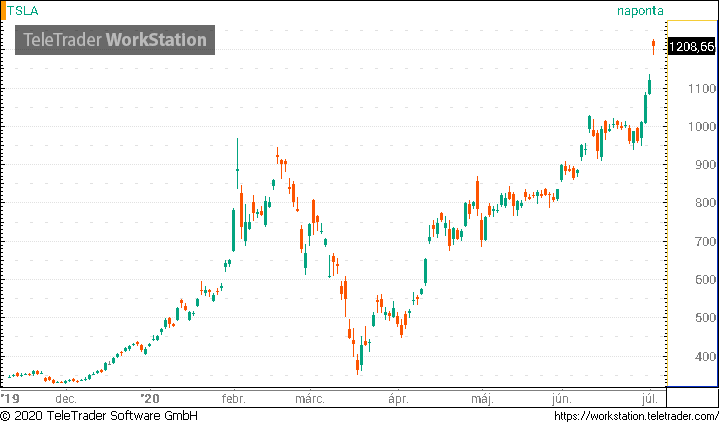Click the 400 price axis label
Viewport: 719px width, 425px height.
click(705, 356)
